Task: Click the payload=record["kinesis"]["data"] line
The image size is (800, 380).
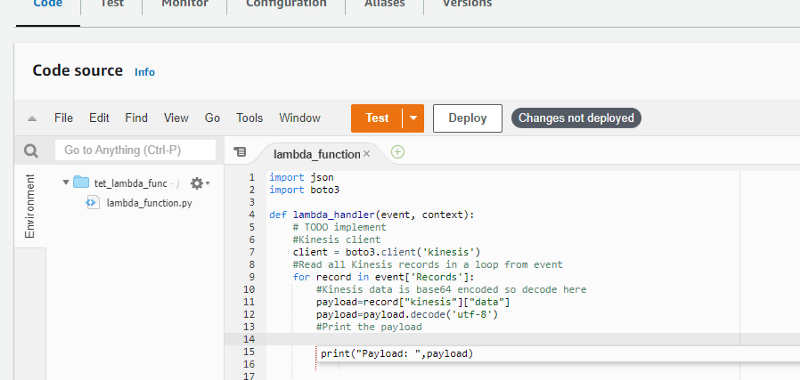Action: (413, 302)
